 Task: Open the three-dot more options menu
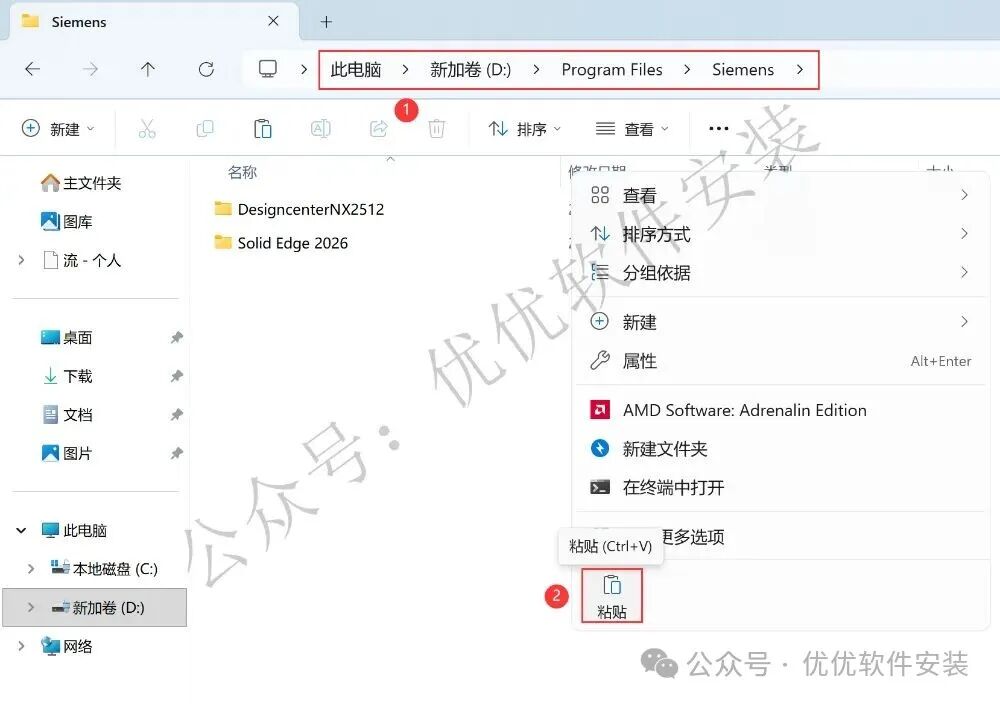(719, 129)
